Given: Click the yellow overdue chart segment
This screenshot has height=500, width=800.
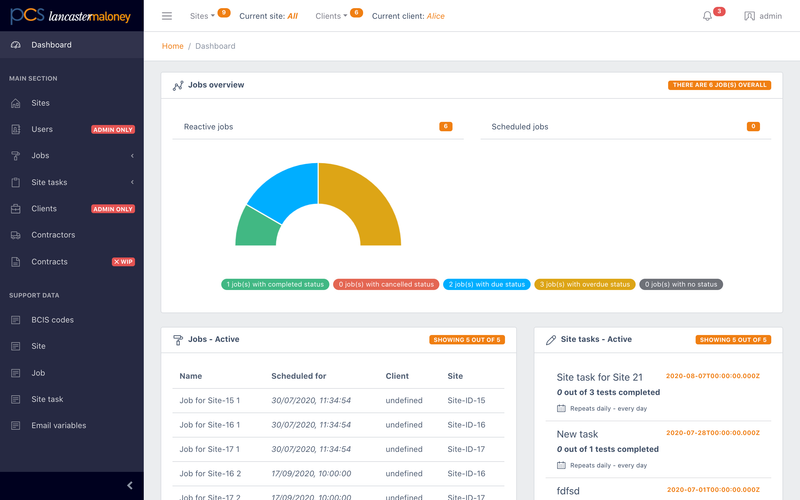Looking at the screenshot, I should click(x=367, y=200).
